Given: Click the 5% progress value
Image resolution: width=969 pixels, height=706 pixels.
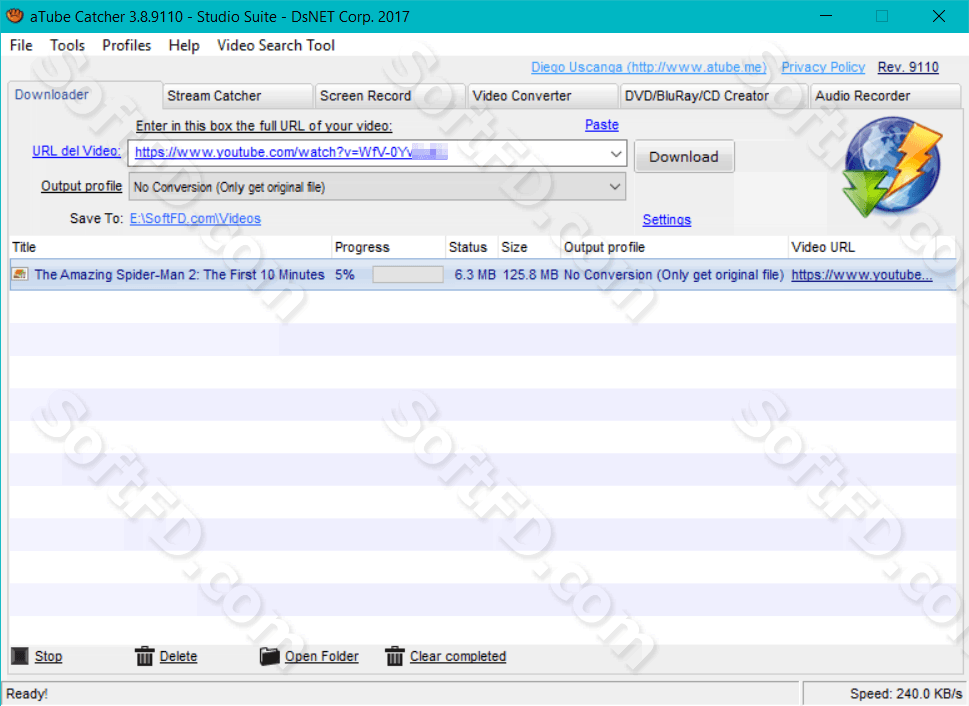Looking at the screenshot, I should [345, 274].
